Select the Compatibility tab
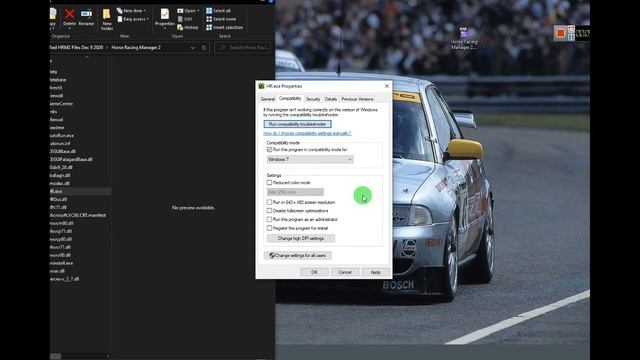The height and width of the screenshot is (360, 640). click(x=290, y=98)
